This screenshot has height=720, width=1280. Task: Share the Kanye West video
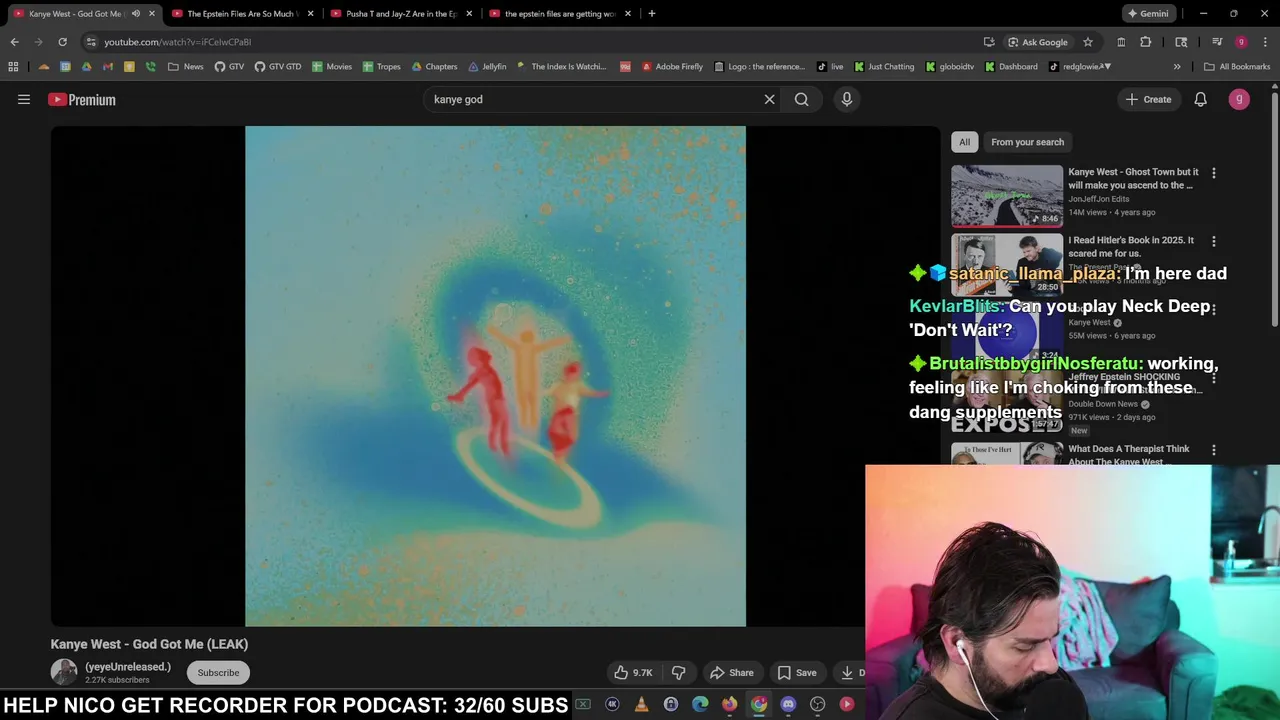tap(731, 673)
